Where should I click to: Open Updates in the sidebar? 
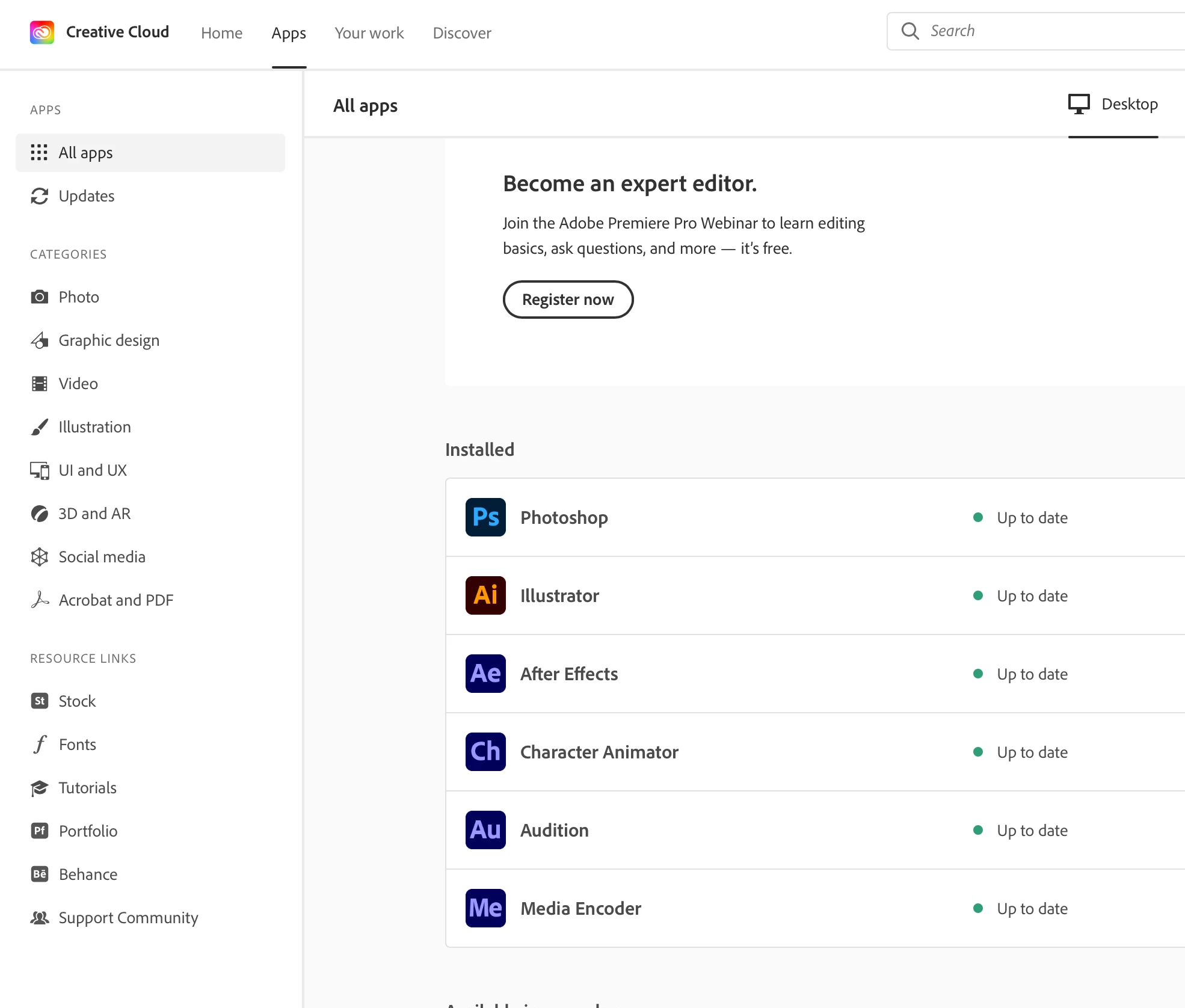[86, 196]
